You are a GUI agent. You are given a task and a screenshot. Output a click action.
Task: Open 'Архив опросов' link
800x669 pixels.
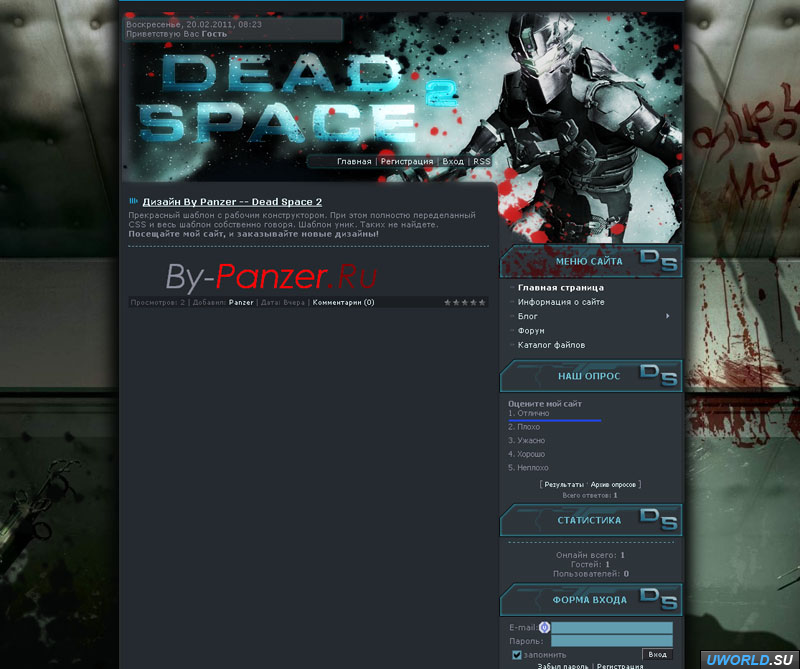point(613,484)
